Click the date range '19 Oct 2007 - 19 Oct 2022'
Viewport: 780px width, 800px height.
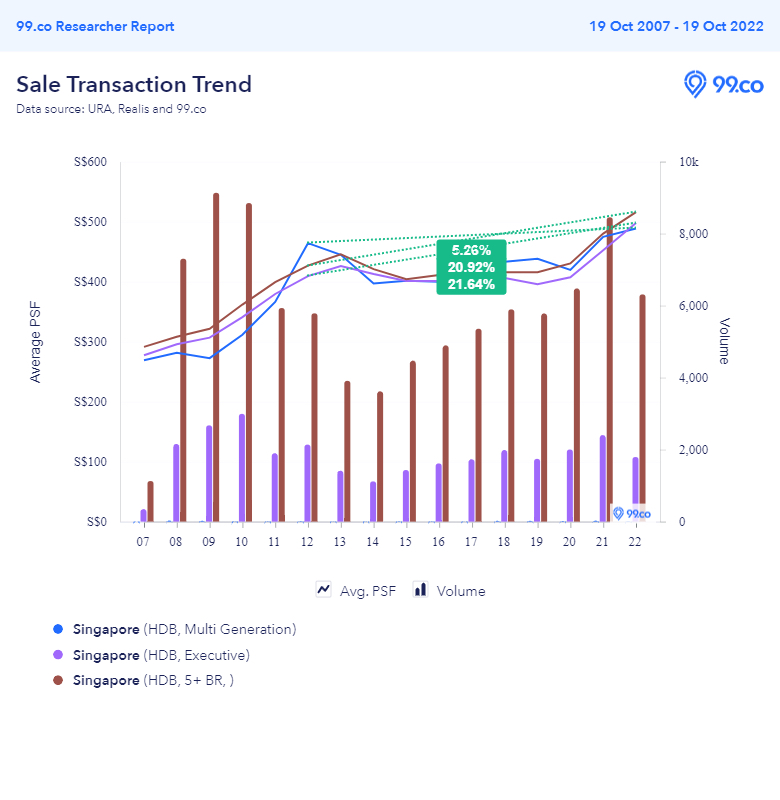[x=676, y=26]
